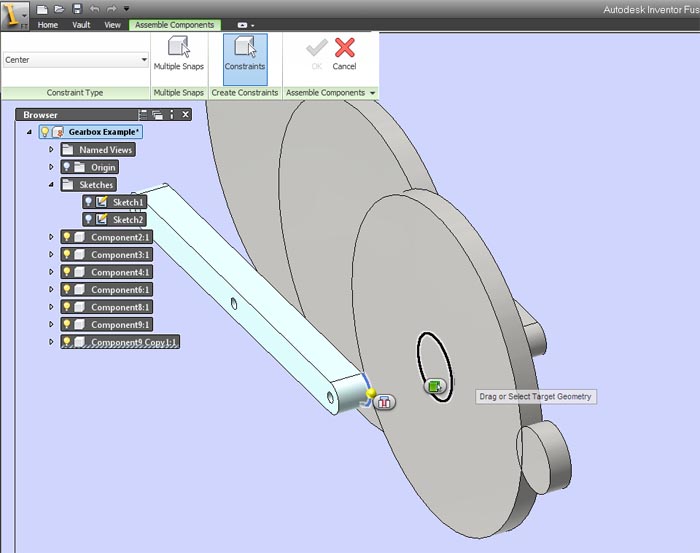Click the green target glyph on the disc hole
This screenshot has height=553, width=700.
click(x=434, y=386)
